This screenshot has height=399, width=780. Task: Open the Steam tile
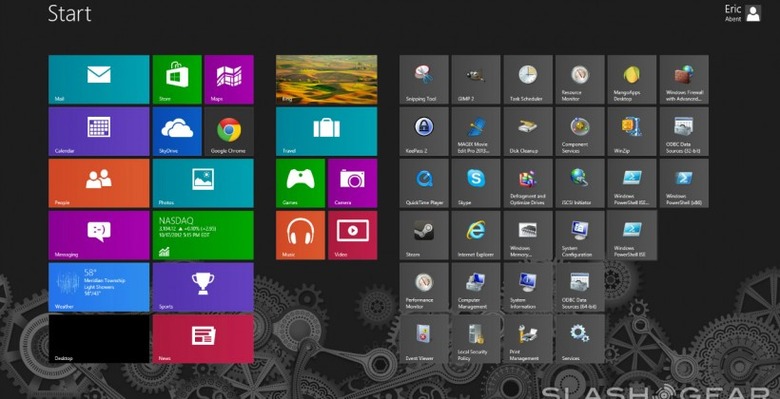[x=424, y=235]
